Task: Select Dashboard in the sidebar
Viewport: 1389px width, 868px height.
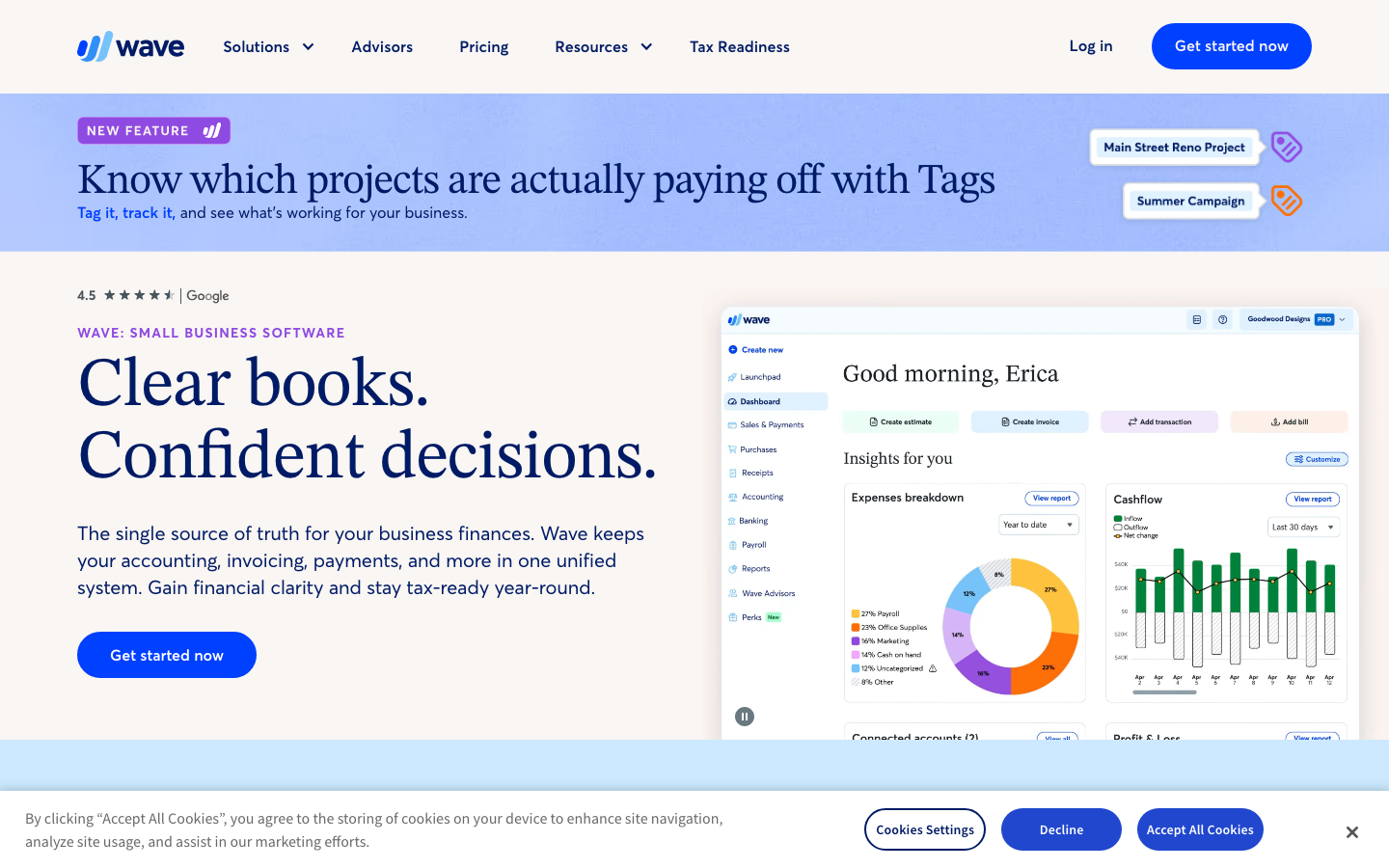Action: (x=776, y=401)
